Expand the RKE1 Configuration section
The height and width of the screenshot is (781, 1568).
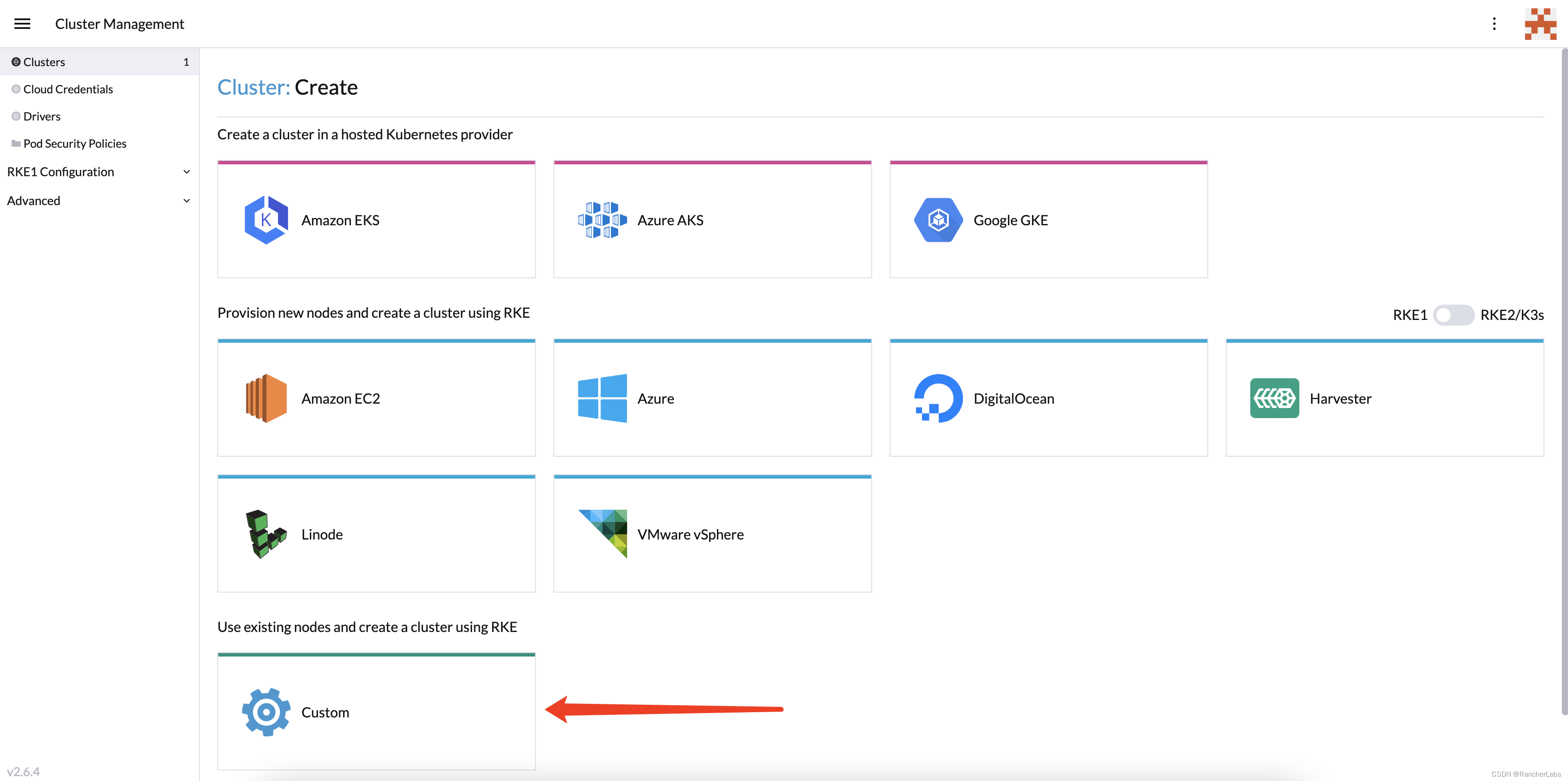(x=99, y=172)
